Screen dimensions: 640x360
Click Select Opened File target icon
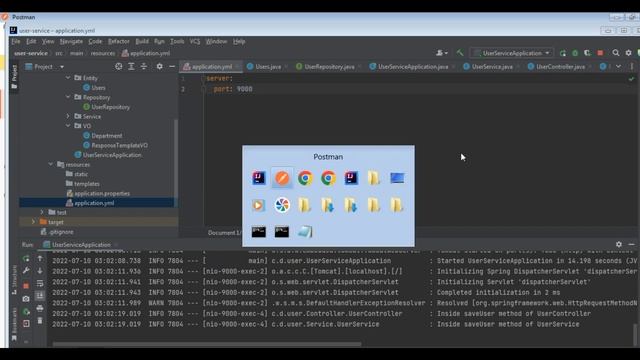tap(118, 66)
